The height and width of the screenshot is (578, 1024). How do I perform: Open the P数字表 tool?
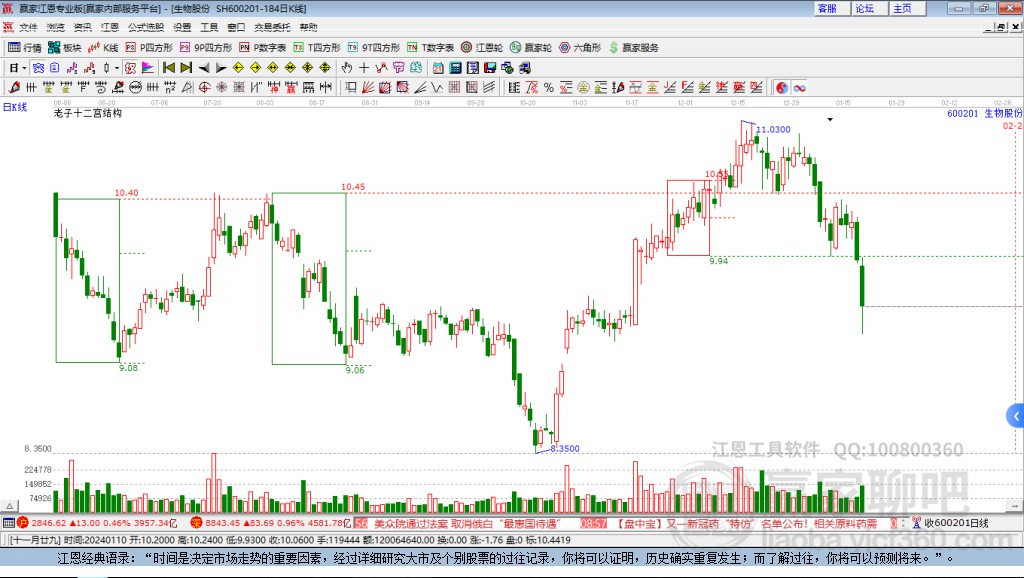(262, 48)
